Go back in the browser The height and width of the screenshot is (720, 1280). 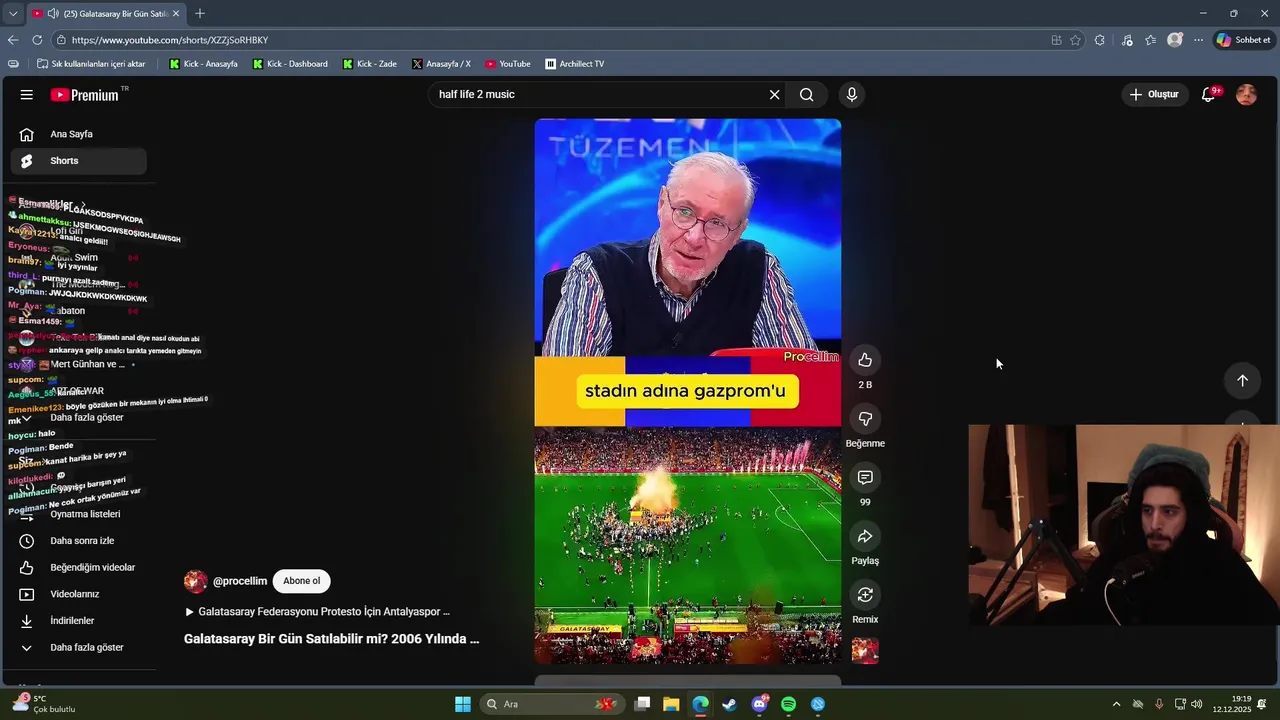coord(13,40)
